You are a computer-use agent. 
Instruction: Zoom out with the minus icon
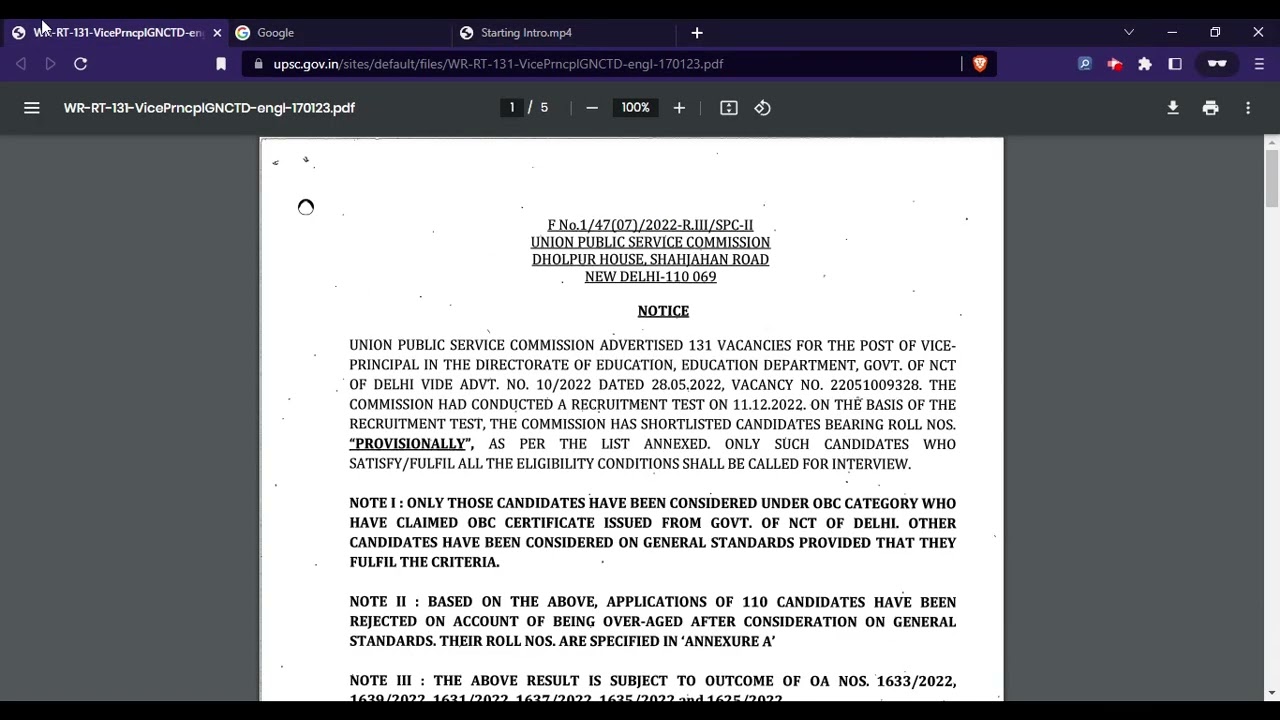coord(592,108)
